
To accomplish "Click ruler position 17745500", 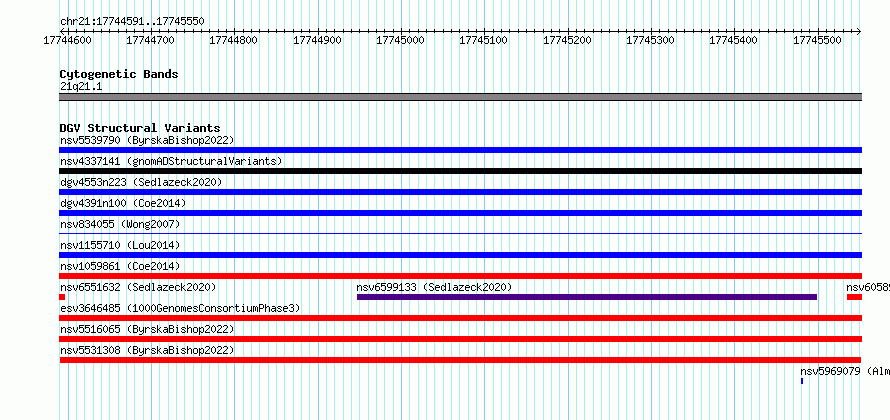I will (x=817, y=40).
